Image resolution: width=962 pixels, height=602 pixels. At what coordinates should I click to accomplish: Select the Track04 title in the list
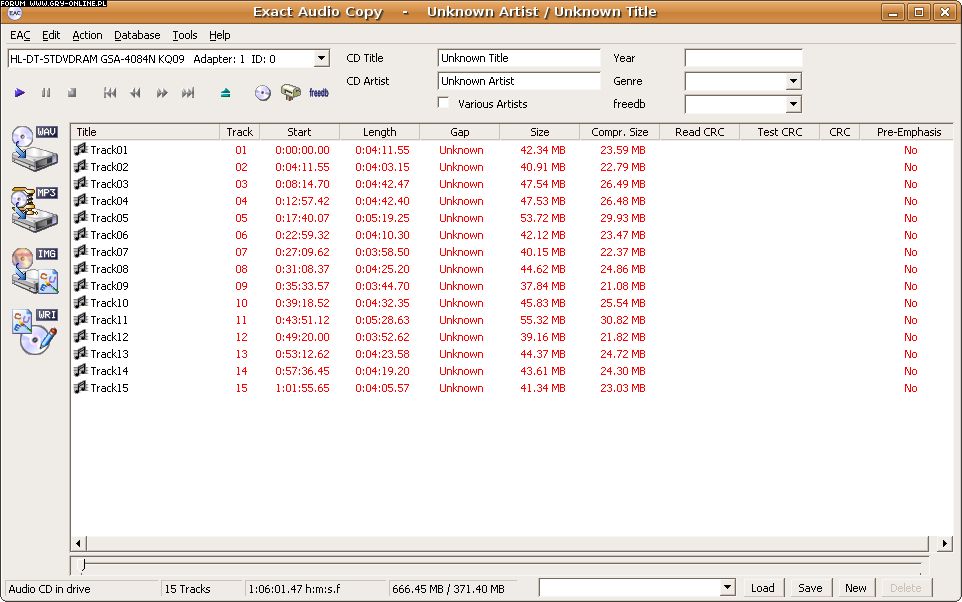pyautogui.click(x=109, y=201)
